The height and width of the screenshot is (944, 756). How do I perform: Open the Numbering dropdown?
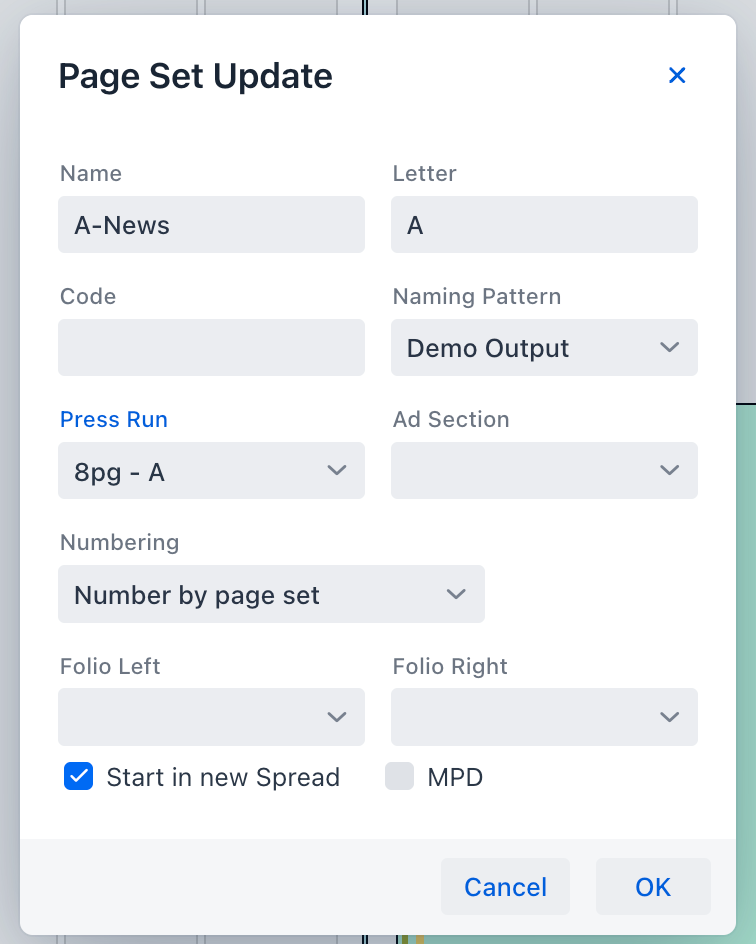(x=255, y=594)
